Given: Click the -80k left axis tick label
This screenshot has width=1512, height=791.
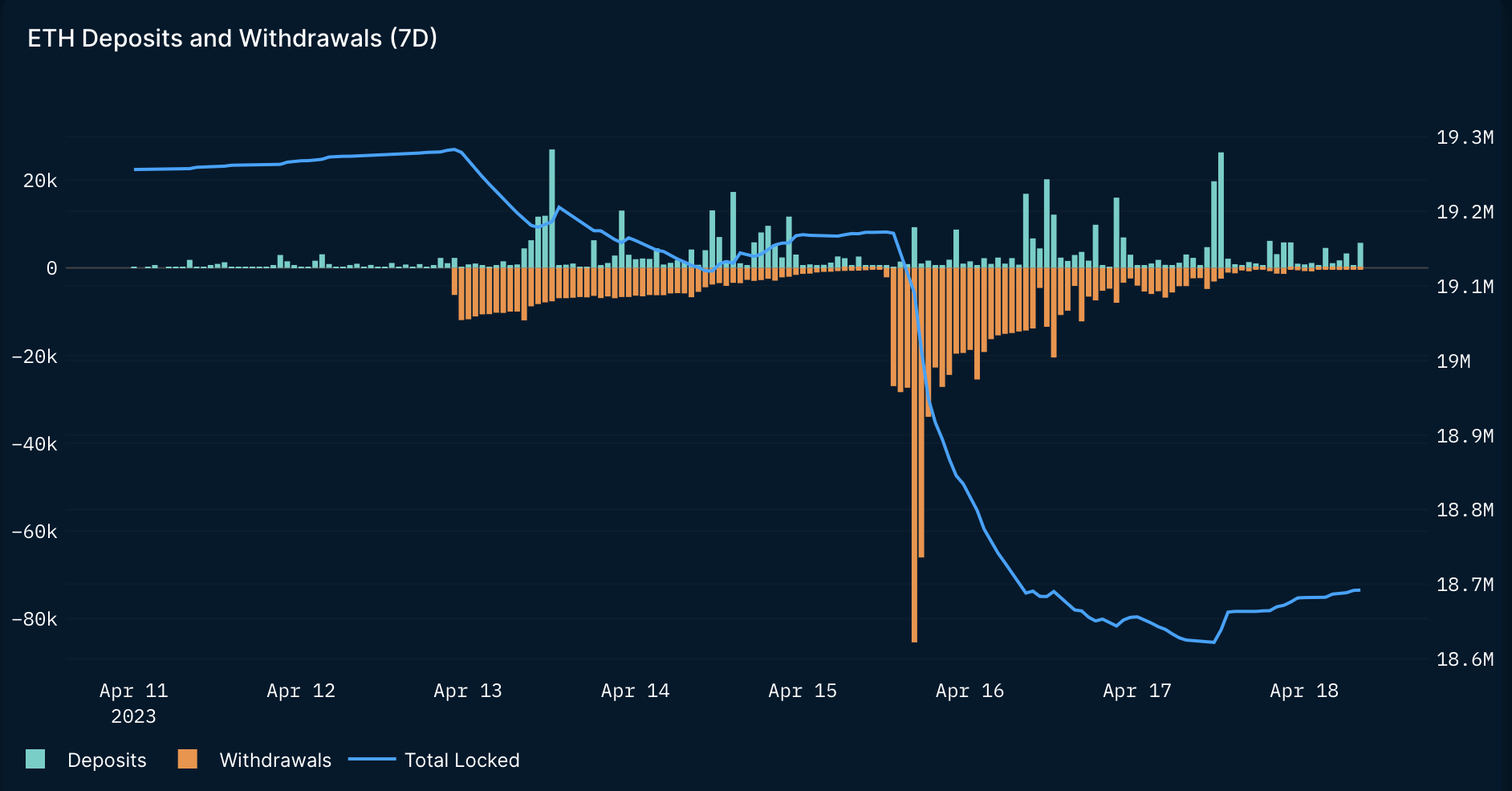Looking at the screenshot, I should click(x=35, y=619).
